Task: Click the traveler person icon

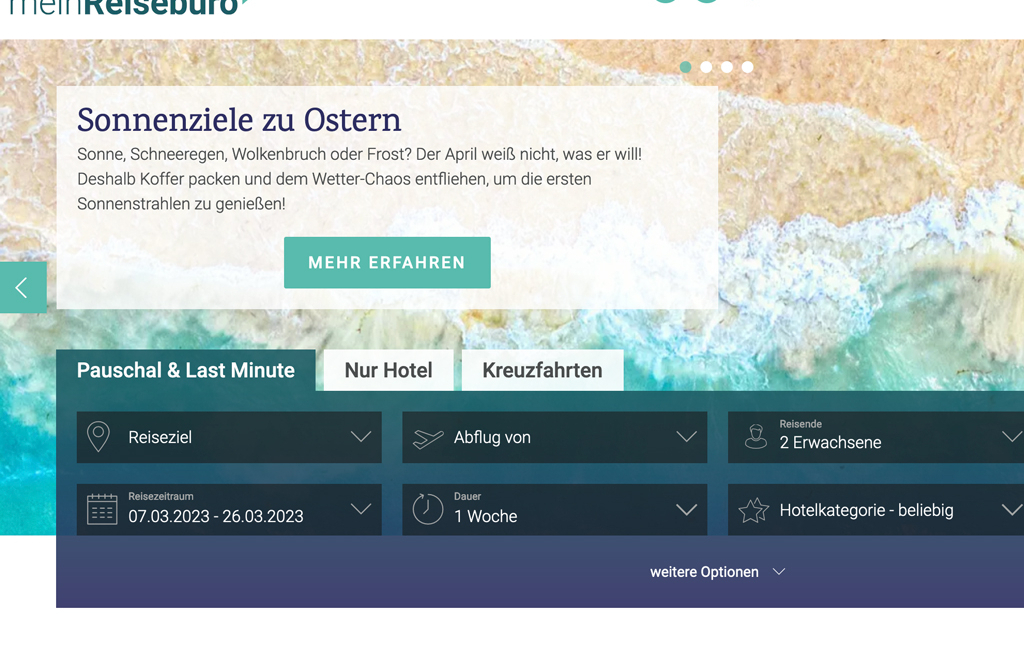Action: coord(756,436)
